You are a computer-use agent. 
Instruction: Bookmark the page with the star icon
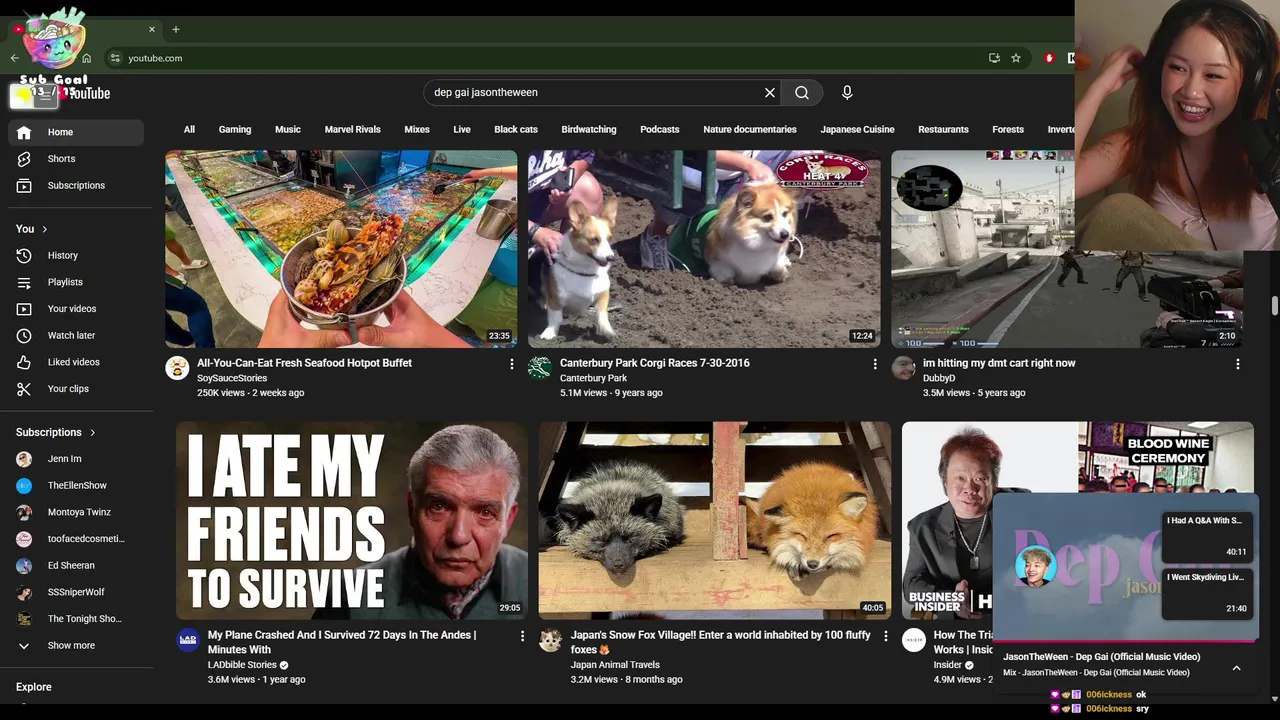click(x=1016, y=58)
